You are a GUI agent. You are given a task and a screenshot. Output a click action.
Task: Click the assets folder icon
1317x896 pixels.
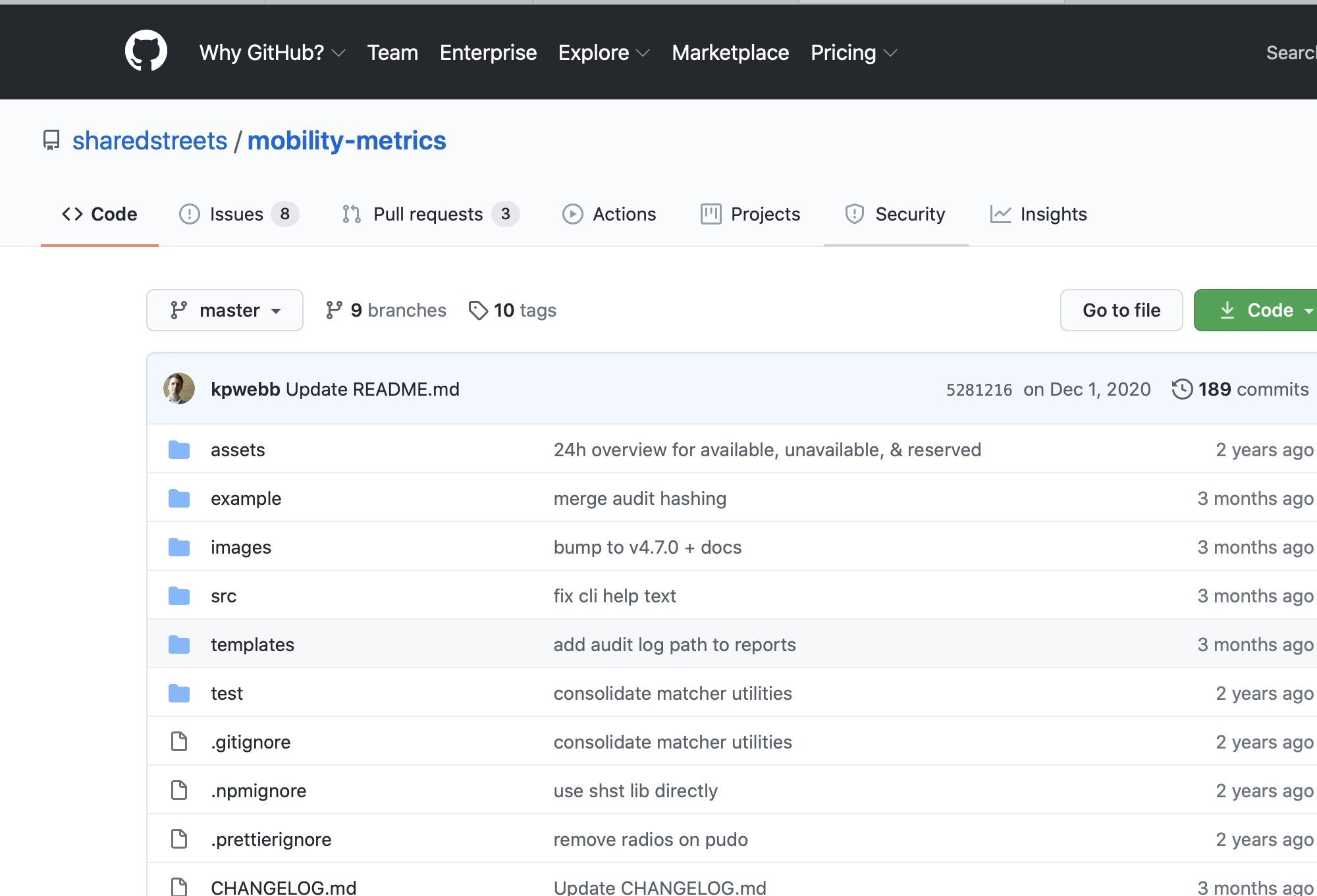(179, 450)
